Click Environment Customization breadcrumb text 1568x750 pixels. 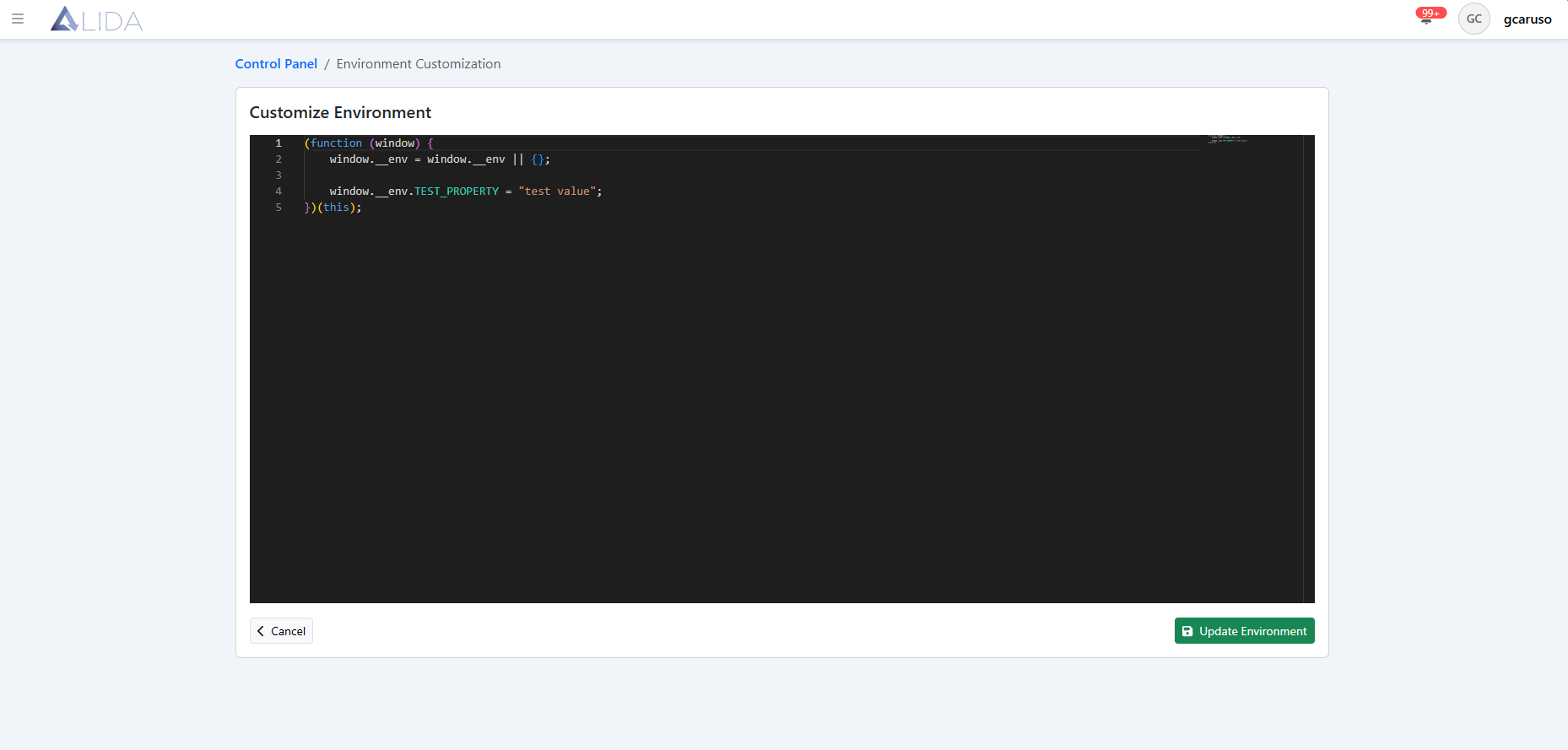tap(419, 64)
